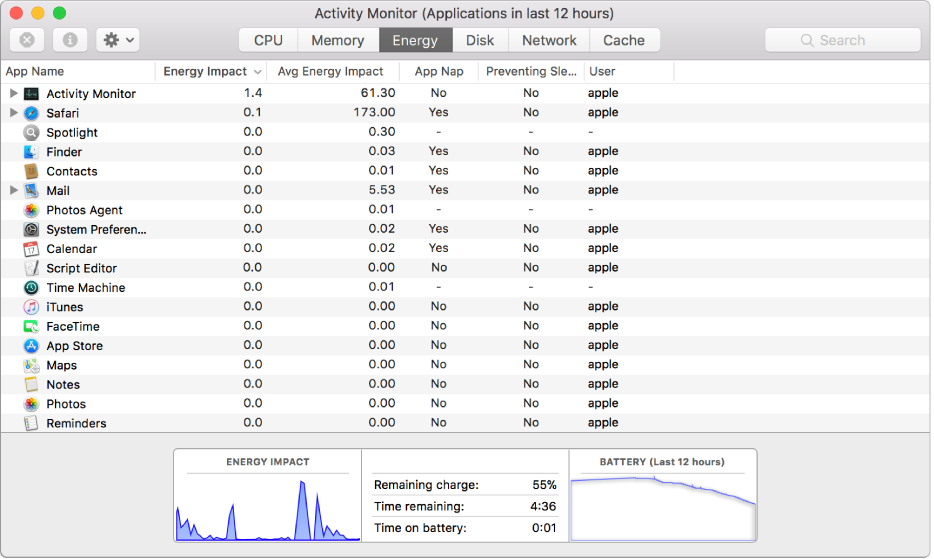This screenshot has width=934, height=559.
Task: Switch to the CPU tab
Action: point(268,40)
